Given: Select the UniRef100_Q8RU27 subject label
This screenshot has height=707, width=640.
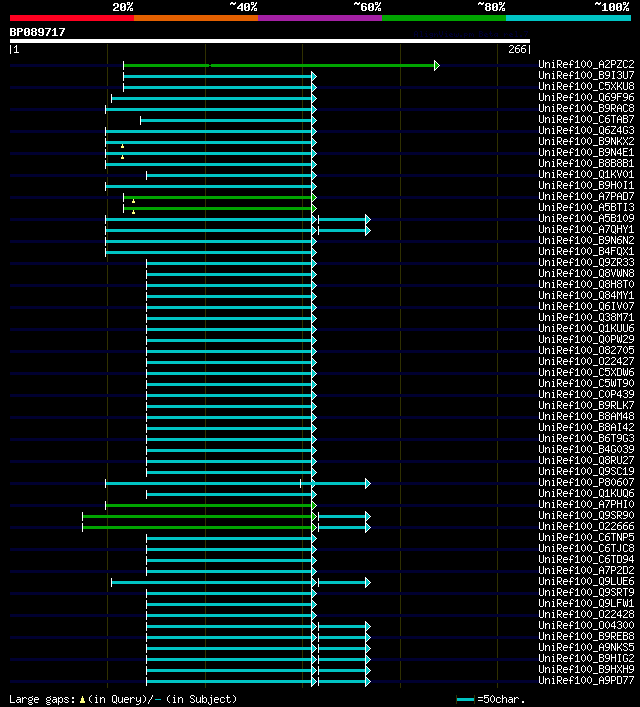Looking at the screenshot, I should 586,460.
